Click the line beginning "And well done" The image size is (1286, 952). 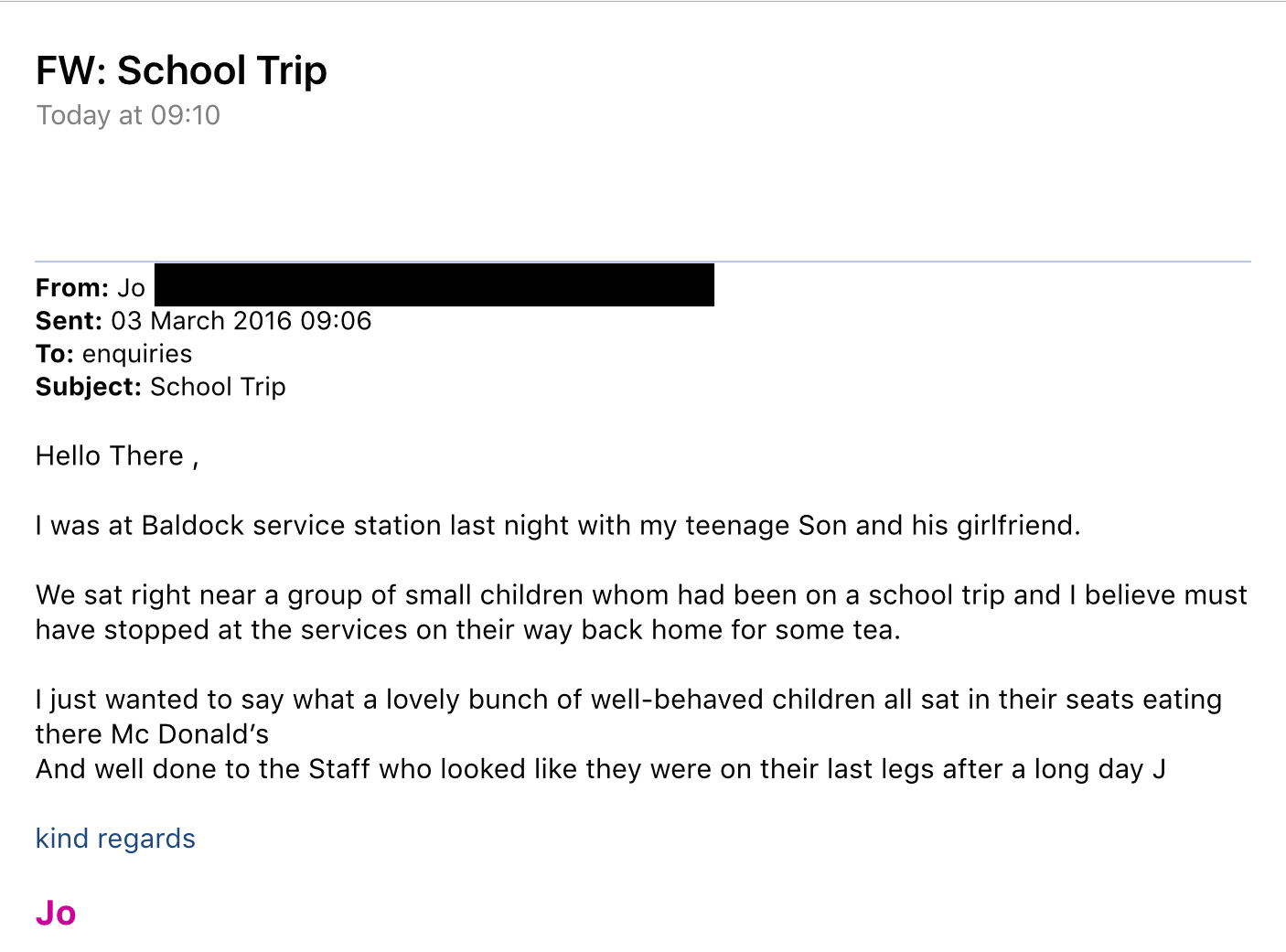tap(600, 769)
